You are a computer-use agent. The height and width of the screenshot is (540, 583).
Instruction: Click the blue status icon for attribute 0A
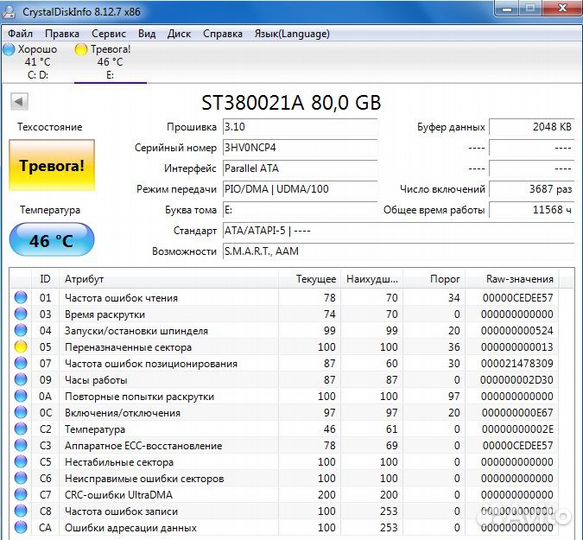coord(21,396)
